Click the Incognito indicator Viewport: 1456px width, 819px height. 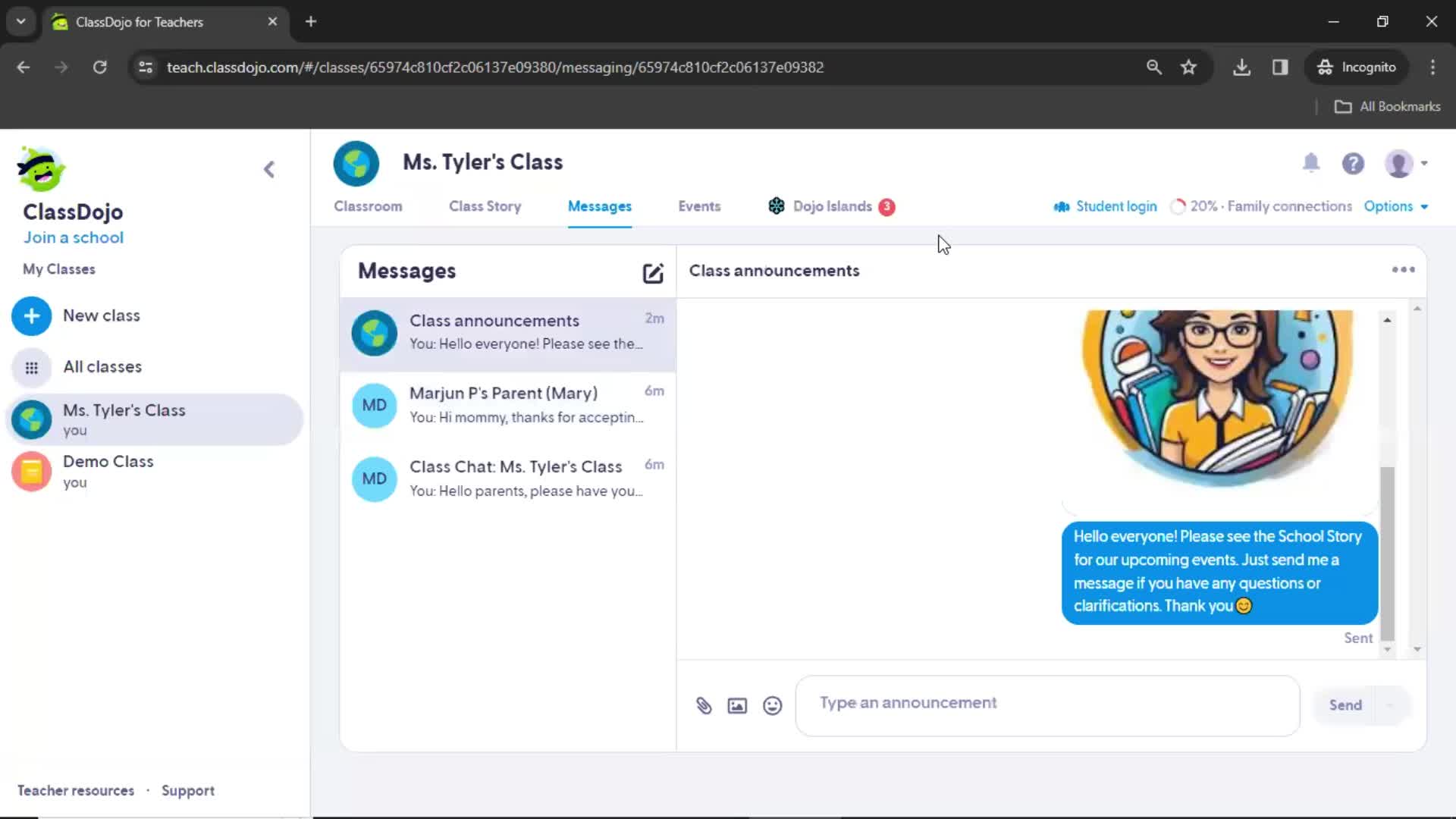tap(1357, 67)
